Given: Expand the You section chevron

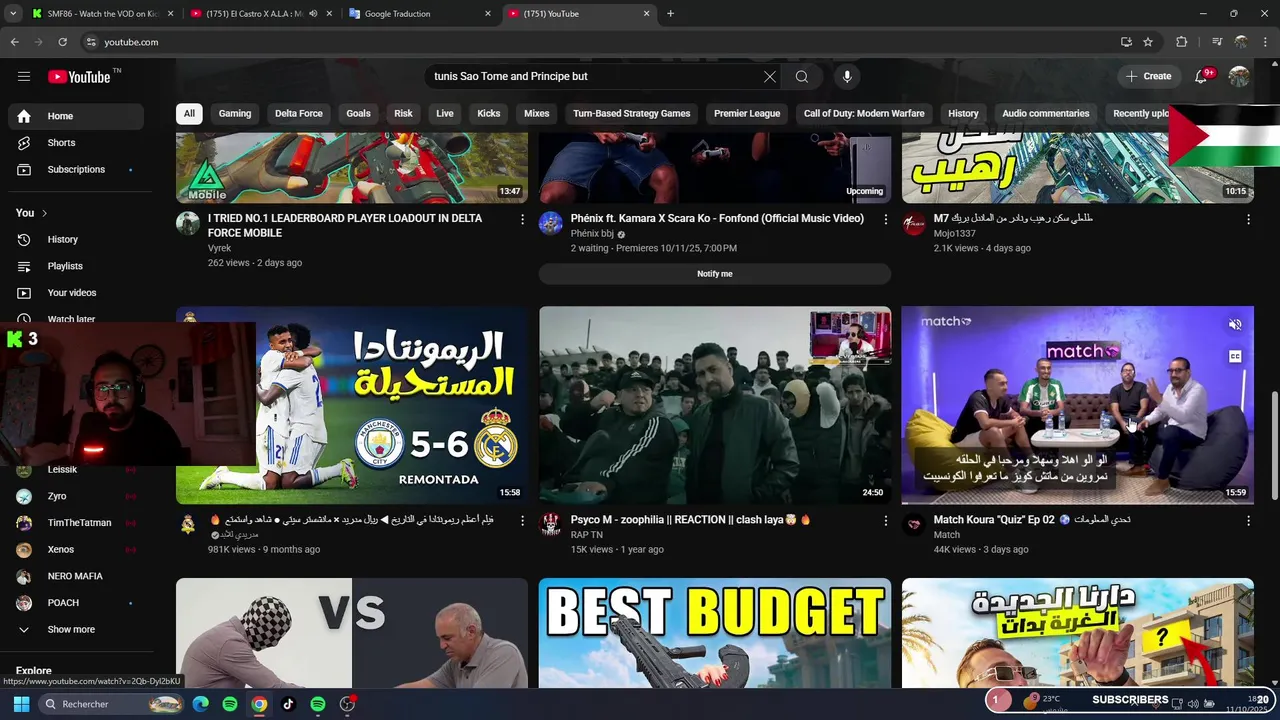Looking at the screenshot, I should point(44,213).
